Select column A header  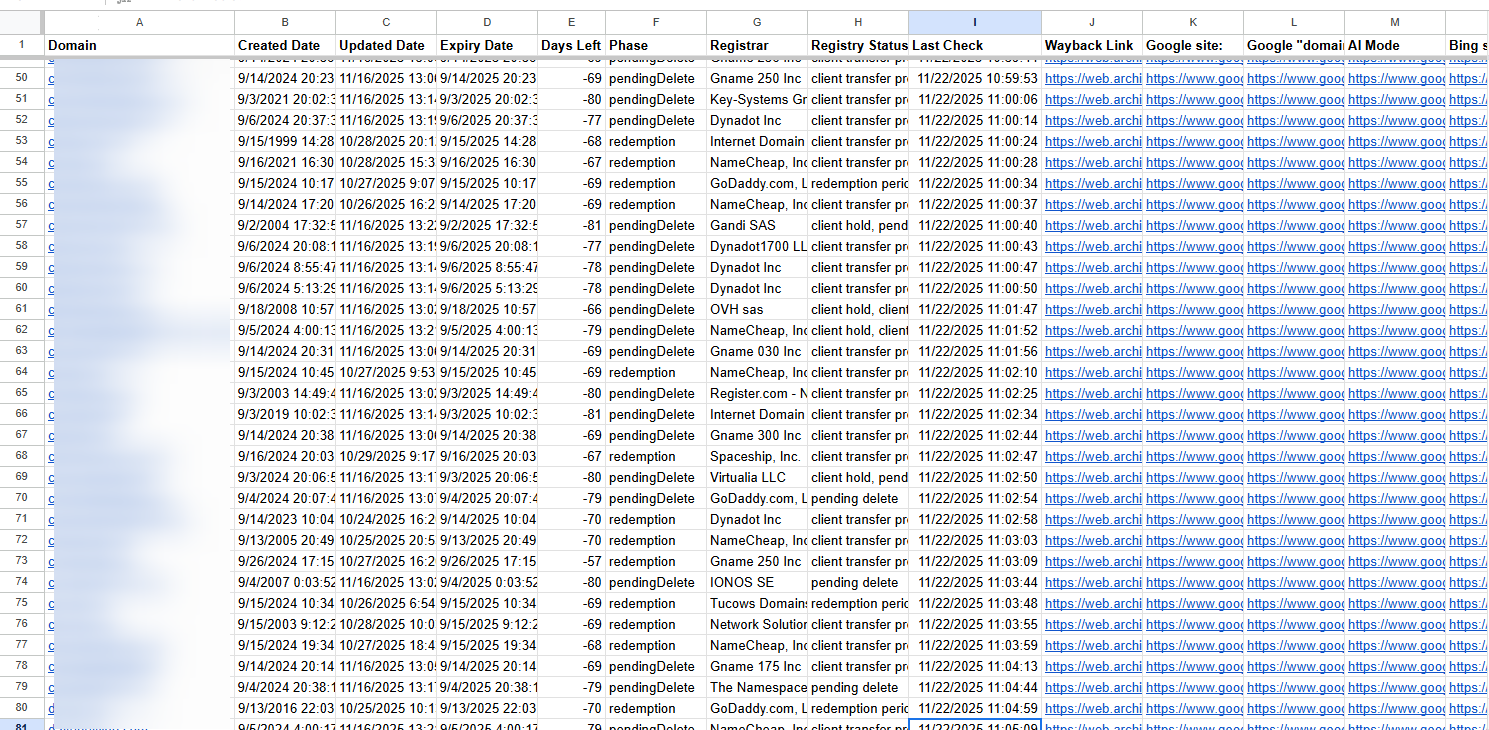point(139,22)
